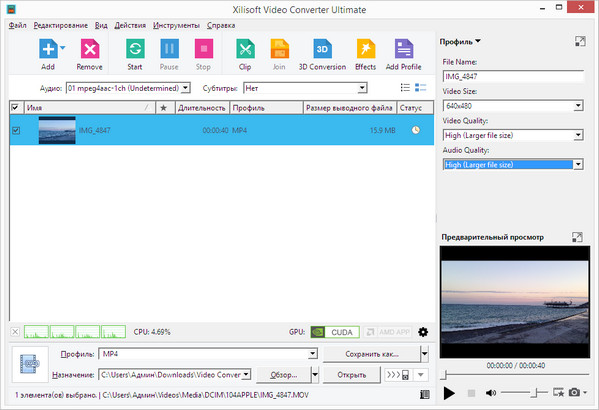Toggle CUDA GPU acceleration
599x410 pixels.
click(335, 332)
